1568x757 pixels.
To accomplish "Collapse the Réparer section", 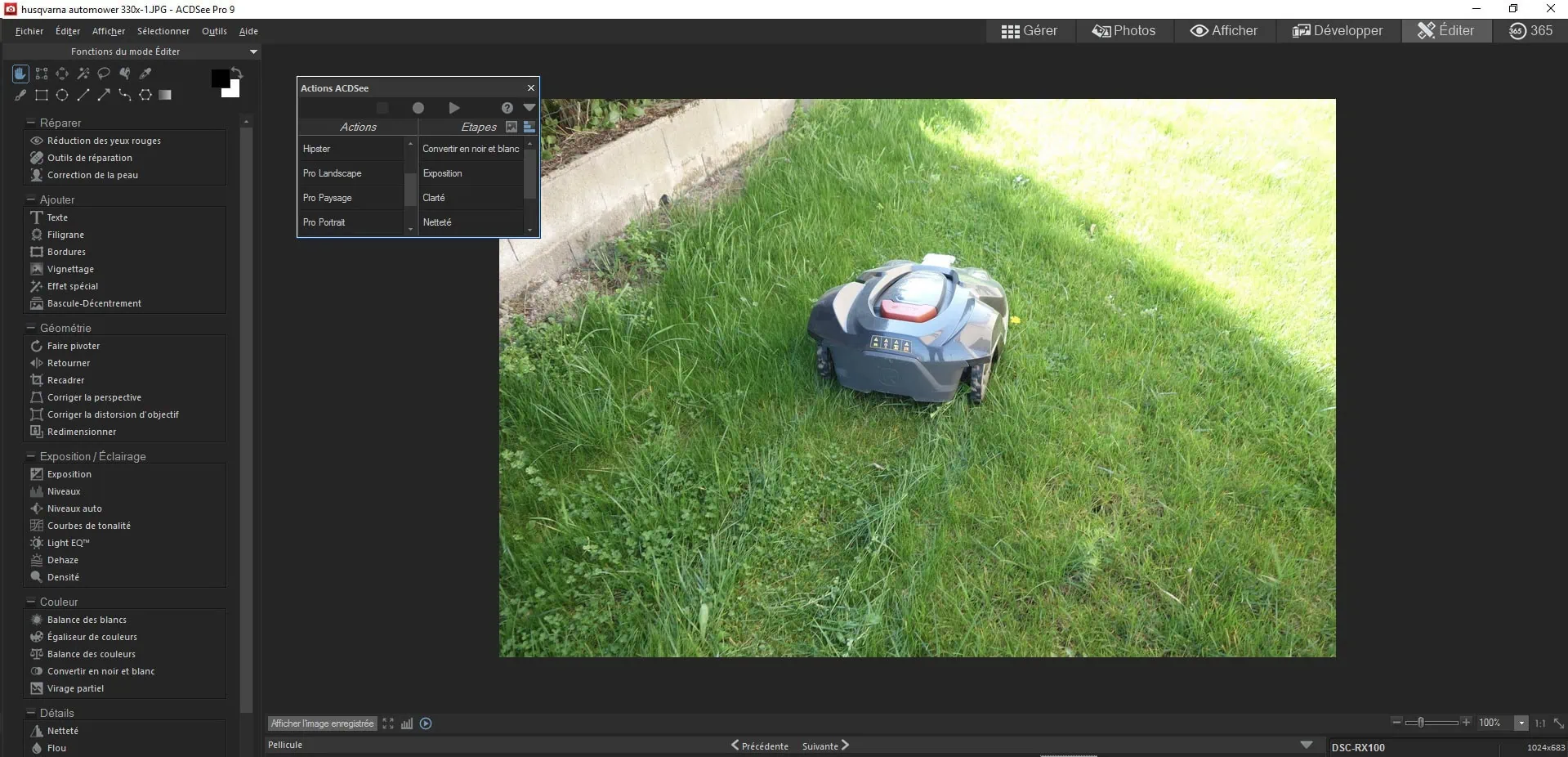I will [x=31, y=123].
